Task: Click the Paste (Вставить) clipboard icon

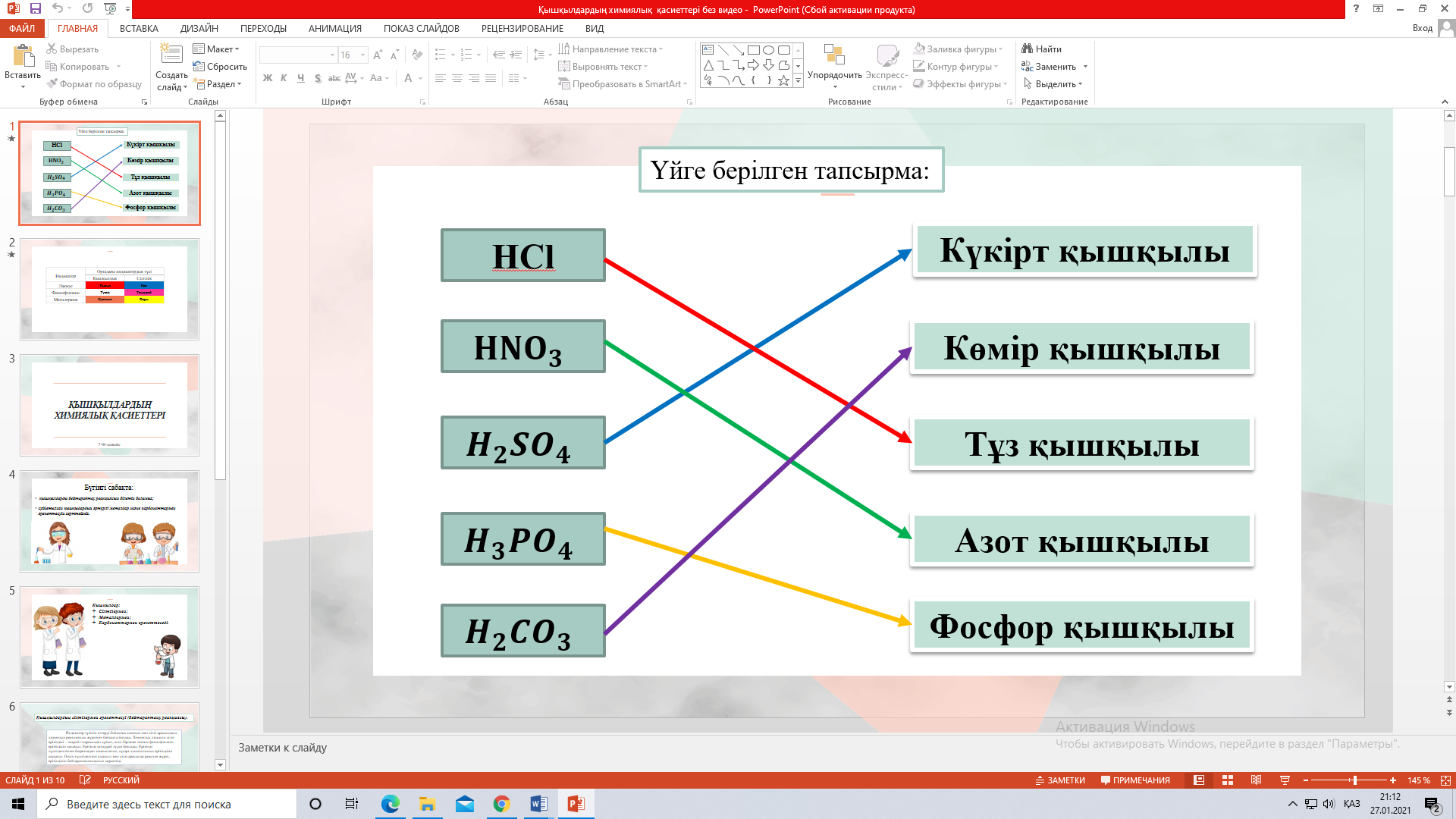Action: tap(23, 55)
